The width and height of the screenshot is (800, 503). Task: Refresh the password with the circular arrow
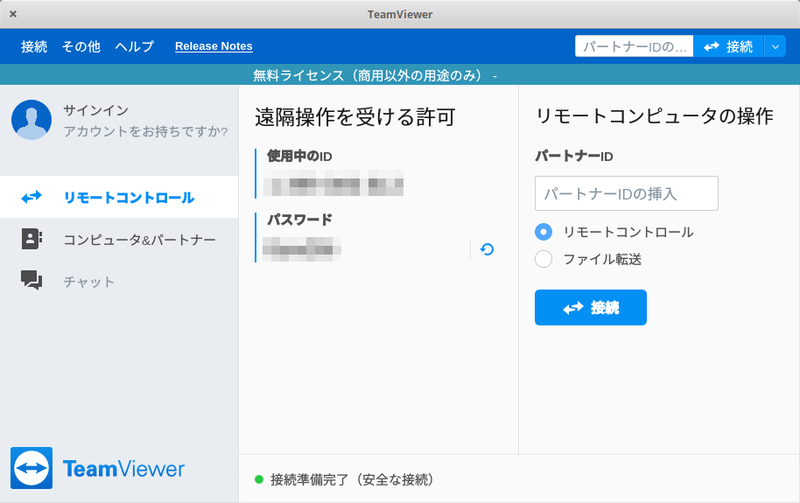click(x=487, y=249)
